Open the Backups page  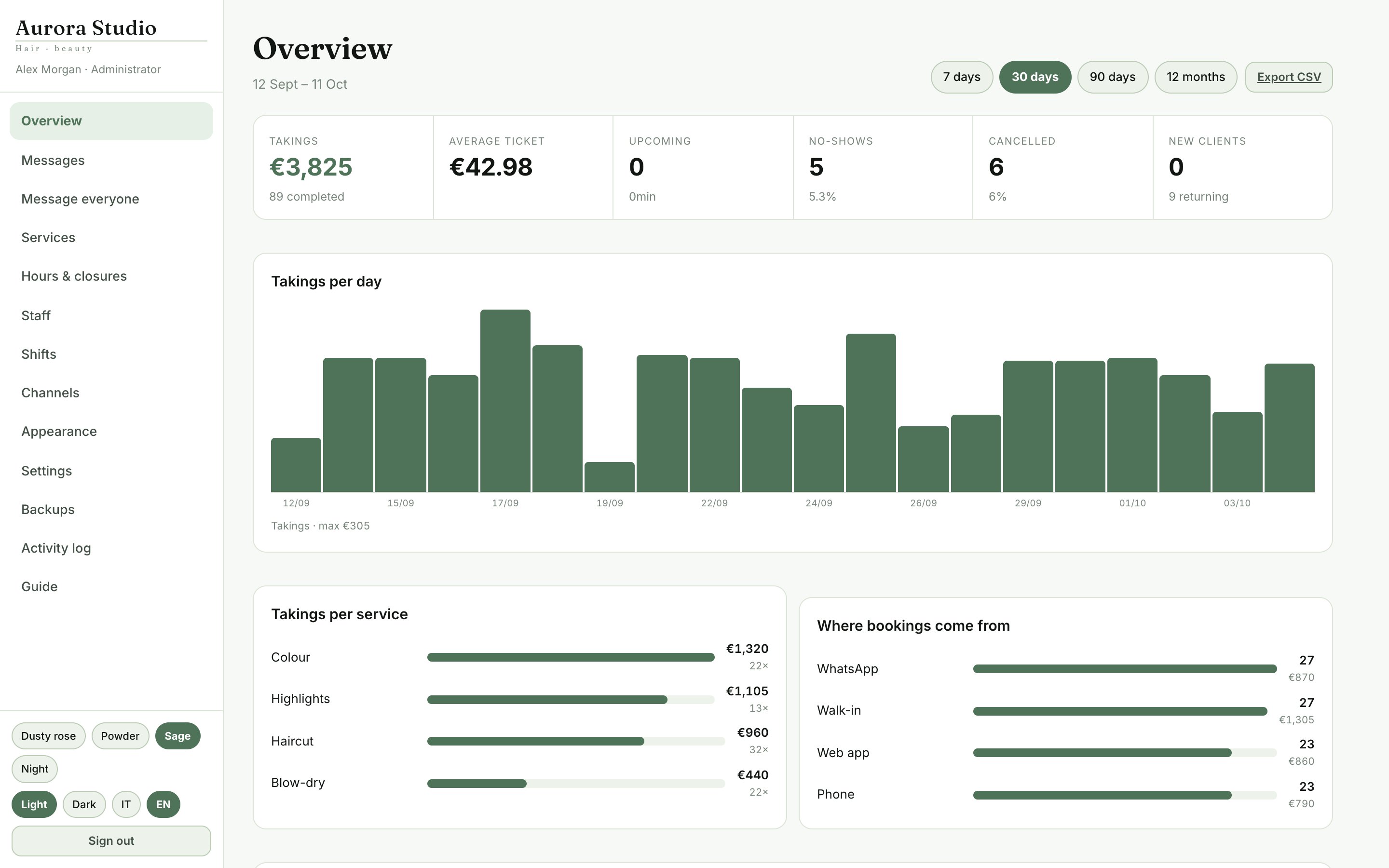pyautogui.click(x=111, y=509)
